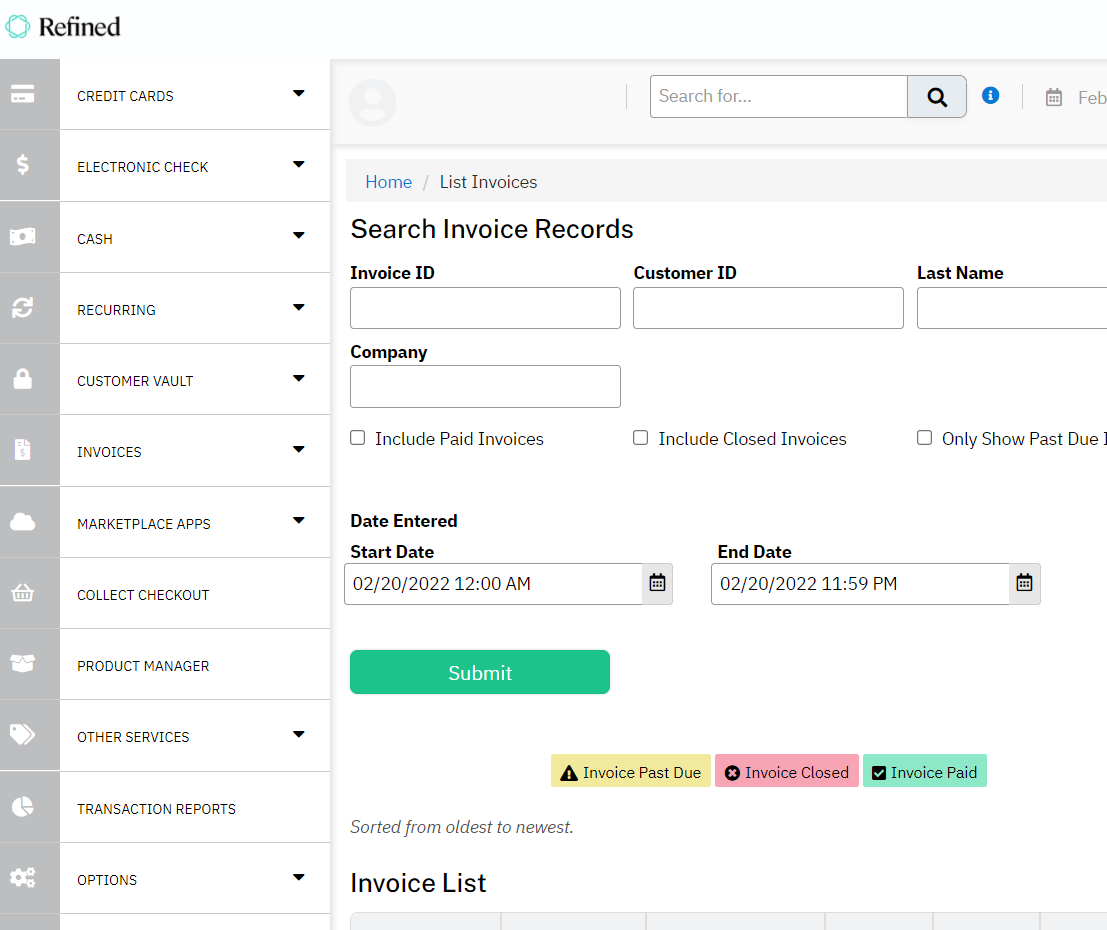Click the Customer Vault padlock icon

pyautogui.click(x=23, y=378)
